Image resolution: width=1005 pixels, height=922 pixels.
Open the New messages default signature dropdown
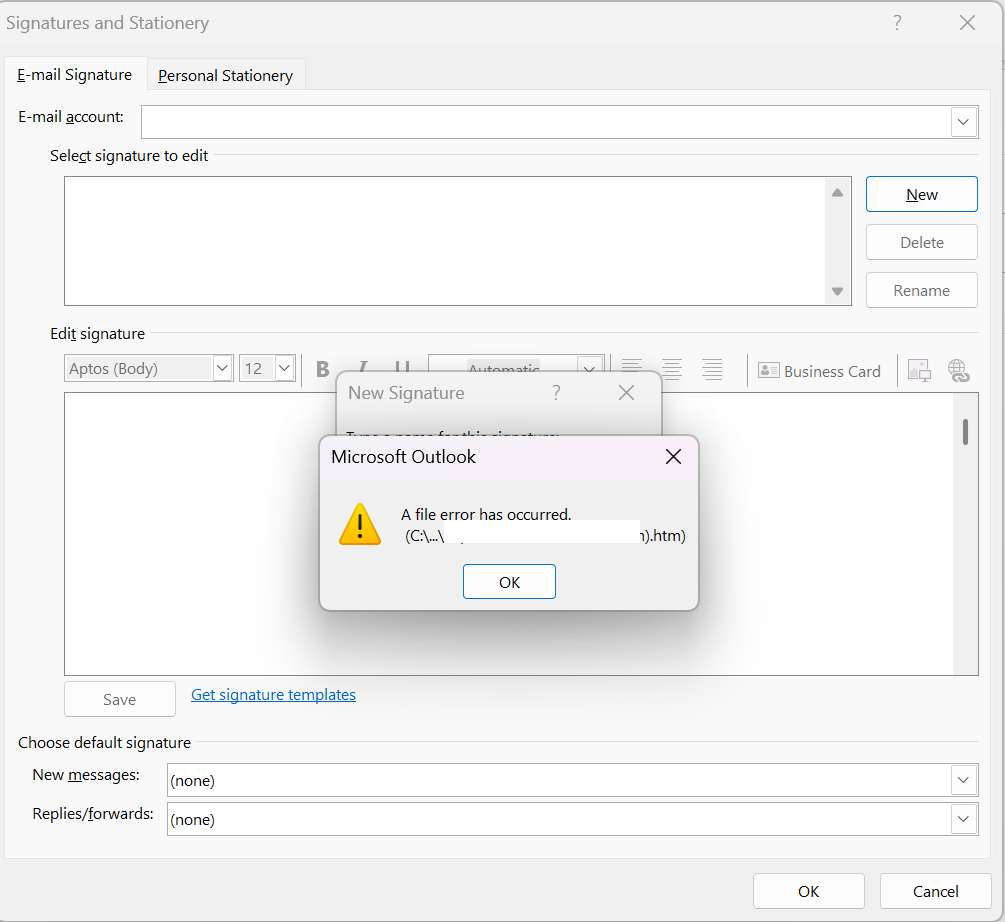[963, 780]
